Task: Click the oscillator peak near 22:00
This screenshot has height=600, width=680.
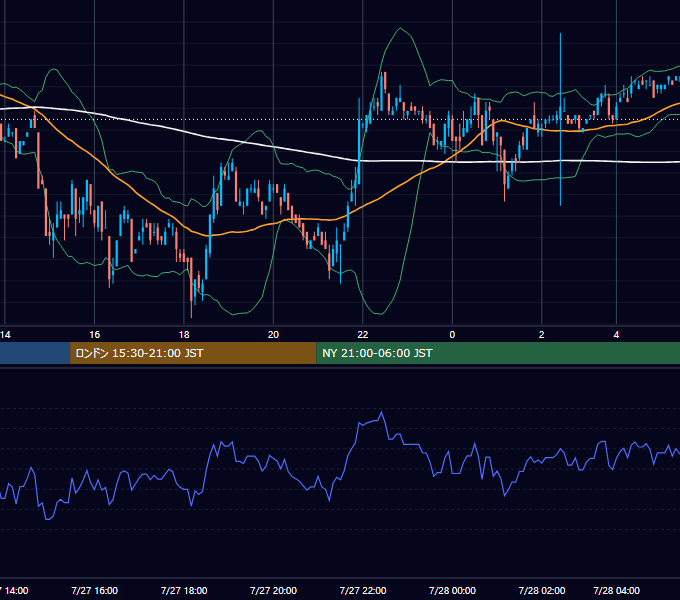Action: click(382, 412)
